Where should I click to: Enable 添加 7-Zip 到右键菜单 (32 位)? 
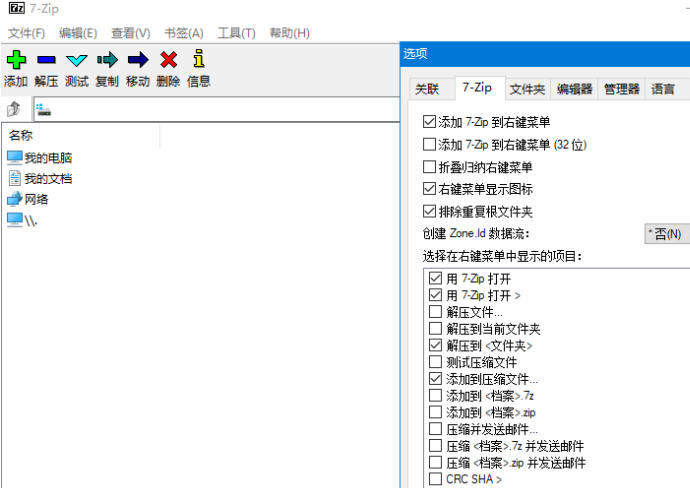[429, 144]
